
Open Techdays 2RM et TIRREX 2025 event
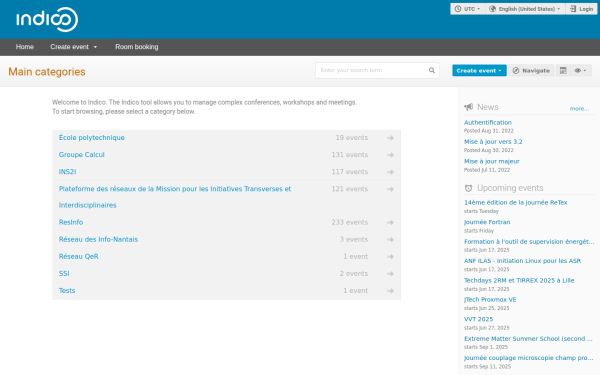pos(519,280)
